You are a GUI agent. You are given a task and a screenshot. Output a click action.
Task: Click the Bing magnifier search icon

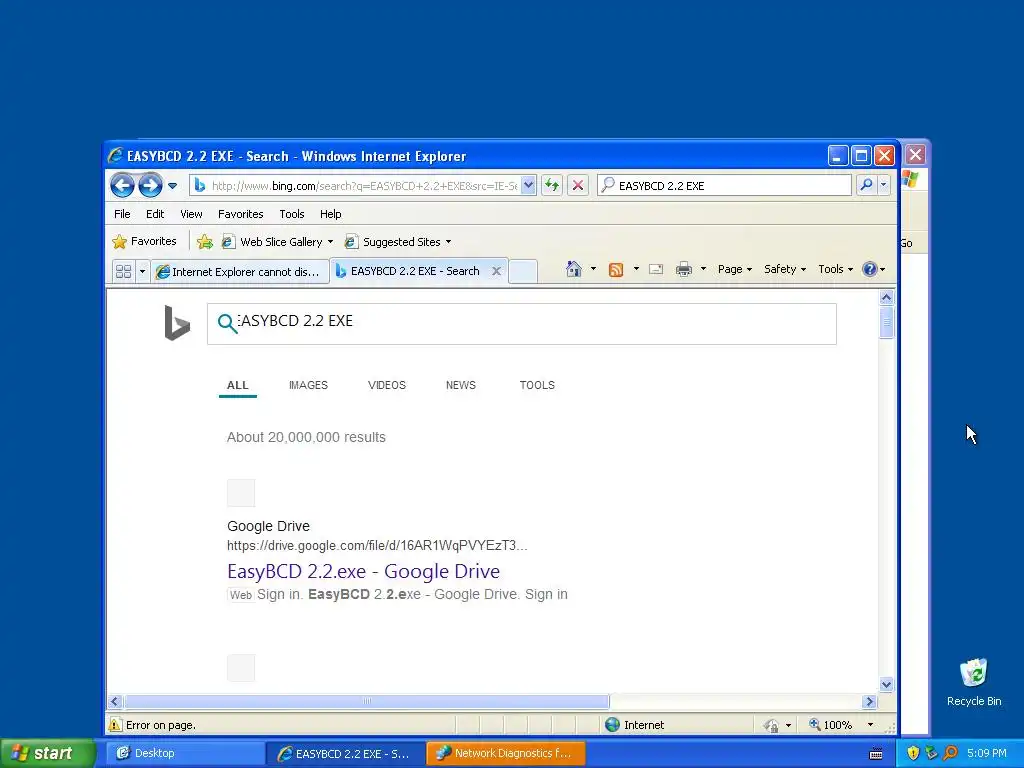[x=227, y=323]
